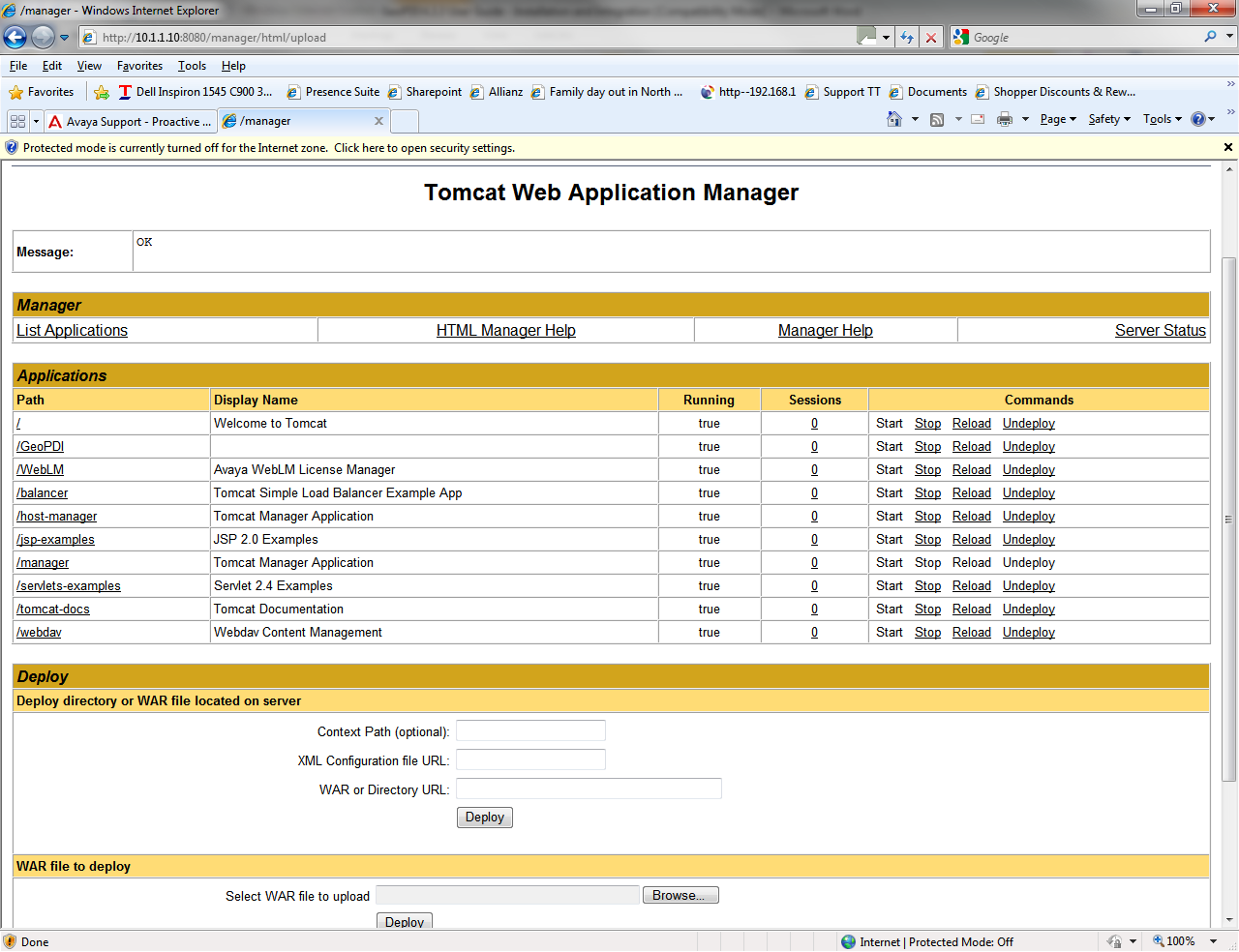This screenshot has height=952, width=1239.
Task: Open the Help question mark icon
Action: pyautogui.click(x=1198, y=119)
